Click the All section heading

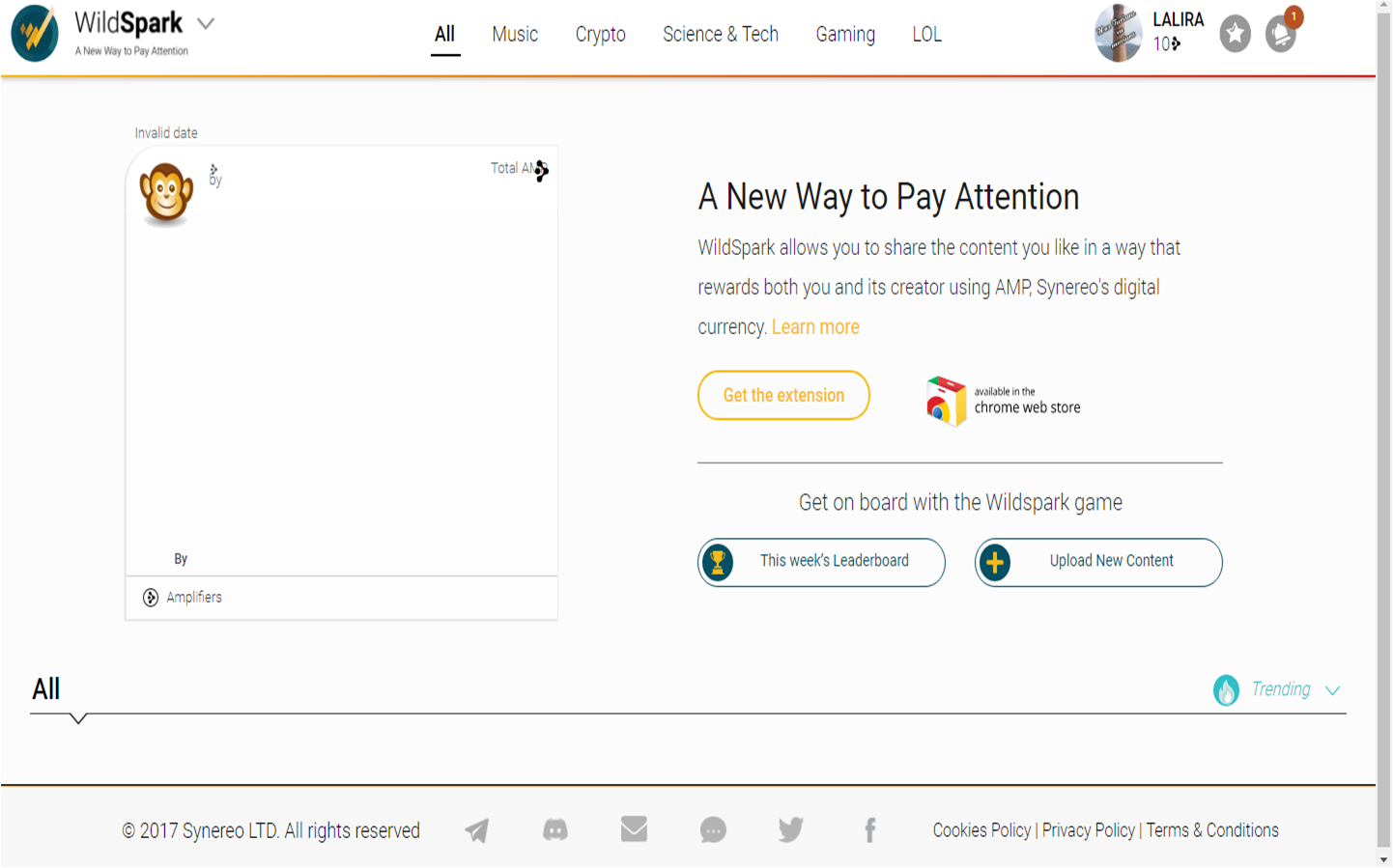pyautogui.click(x=46, y=689)
